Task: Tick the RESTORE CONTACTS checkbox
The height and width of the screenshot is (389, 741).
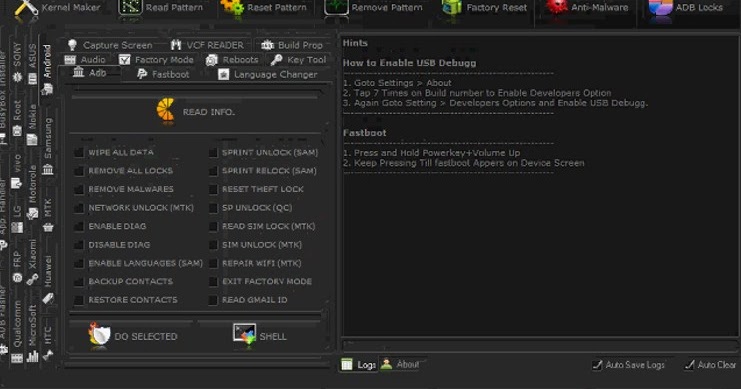Action: point(79,300)
